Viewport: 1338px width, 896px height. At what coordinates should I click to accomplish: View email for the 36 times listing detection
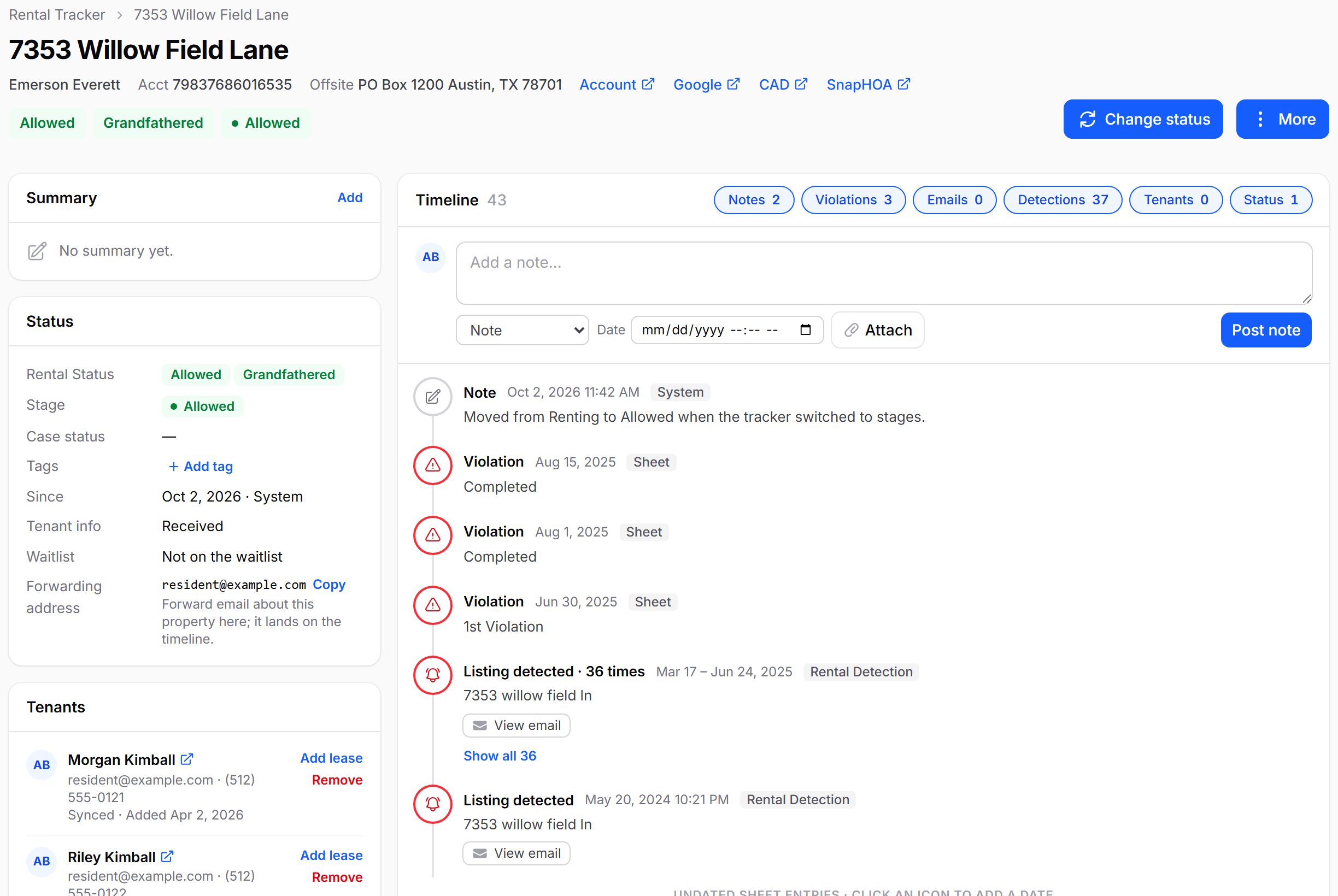pyautogui.click(x=516, y=726)
